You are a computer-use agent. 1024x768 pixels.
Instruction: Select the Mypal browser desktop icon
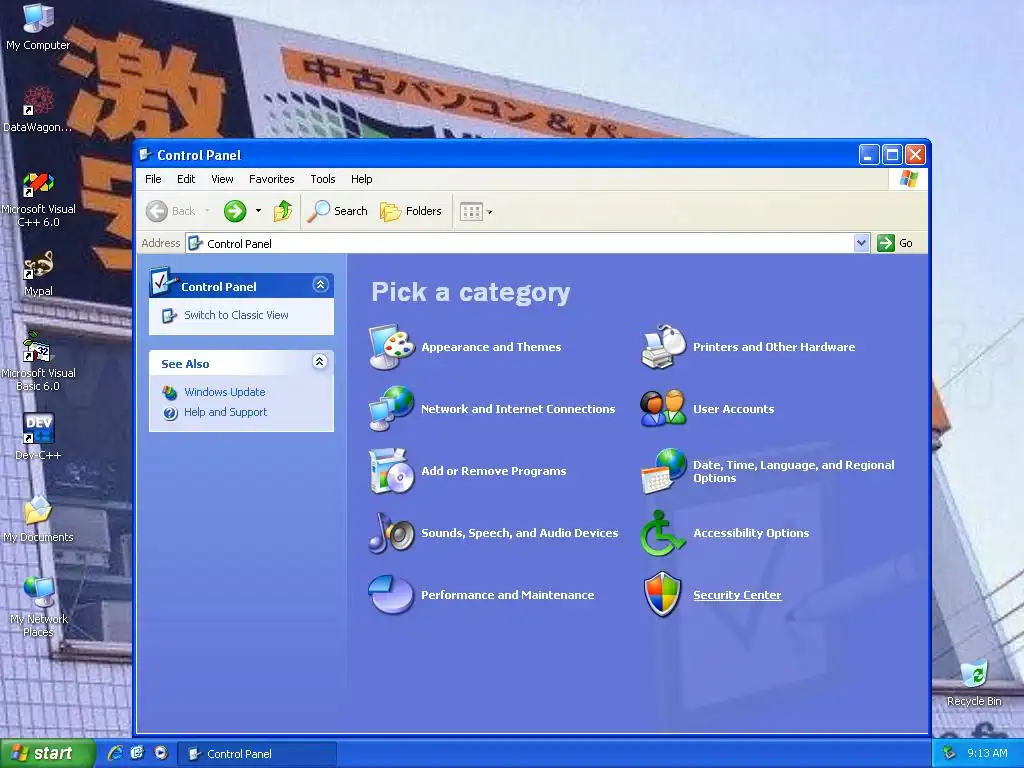click(38, 274)
